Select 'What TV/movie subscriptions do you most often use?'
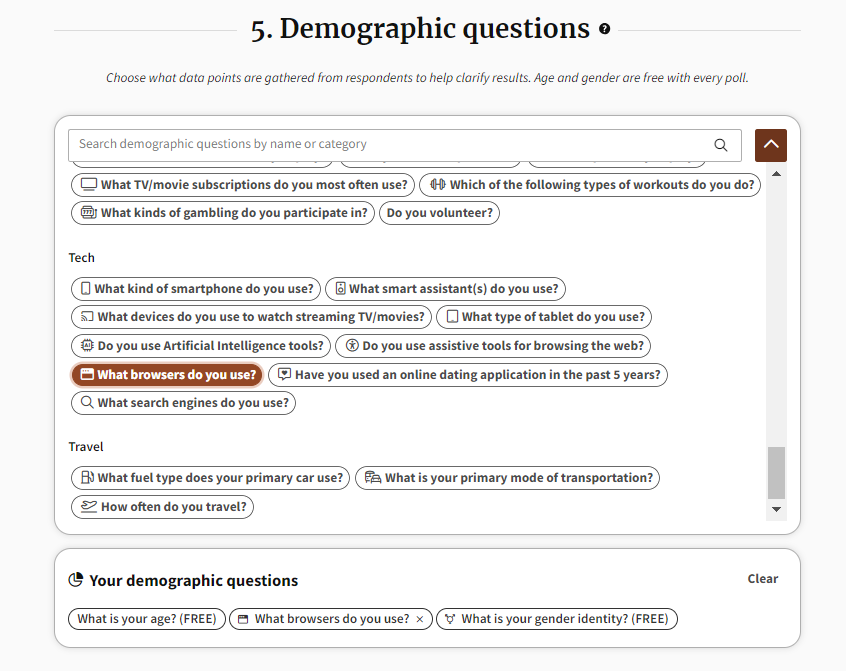 [243, 185]
